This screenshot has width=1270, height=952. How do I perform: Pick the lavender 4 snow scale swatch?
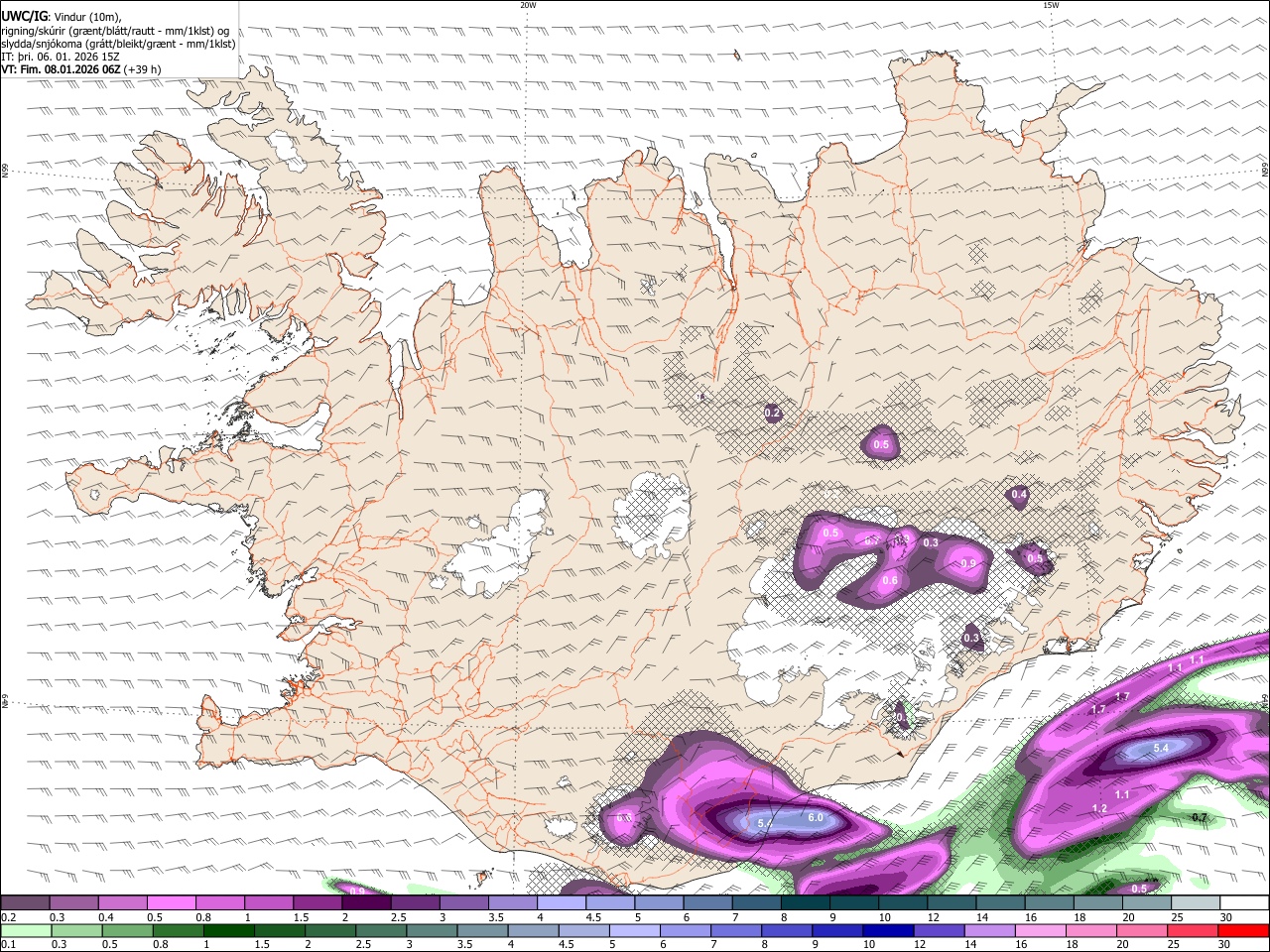point(562,902)
